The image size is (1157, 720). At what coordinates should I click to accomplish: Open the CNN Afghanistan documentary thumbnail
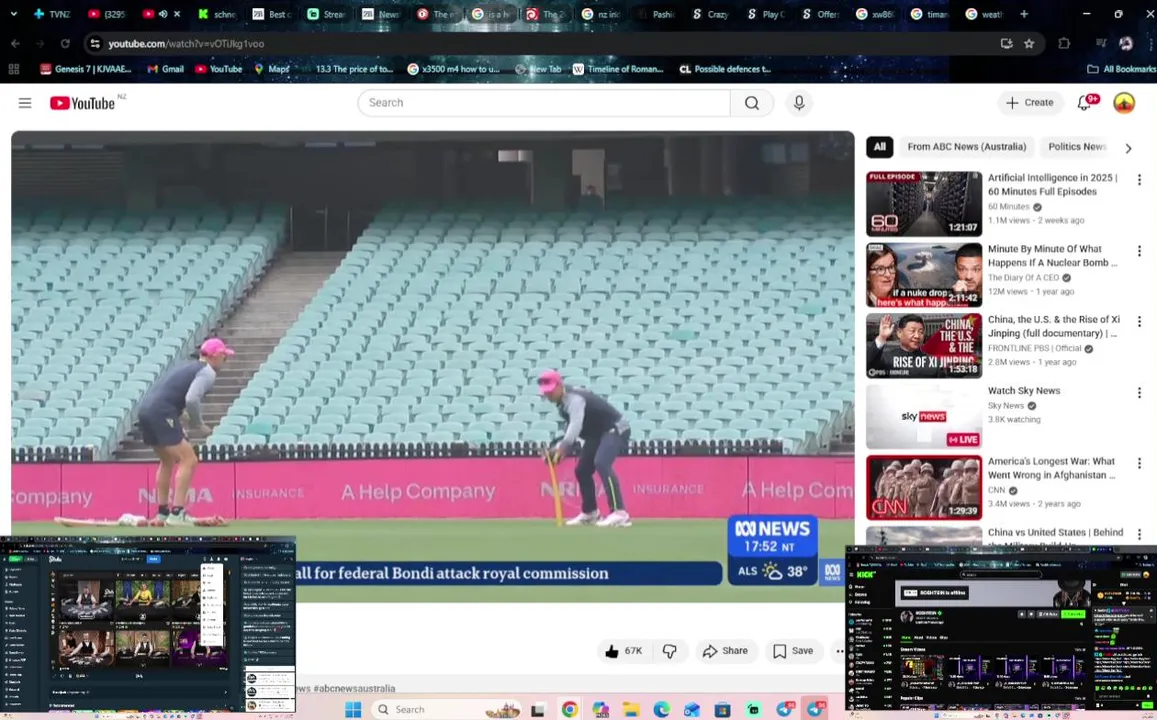tap(924, 488)
